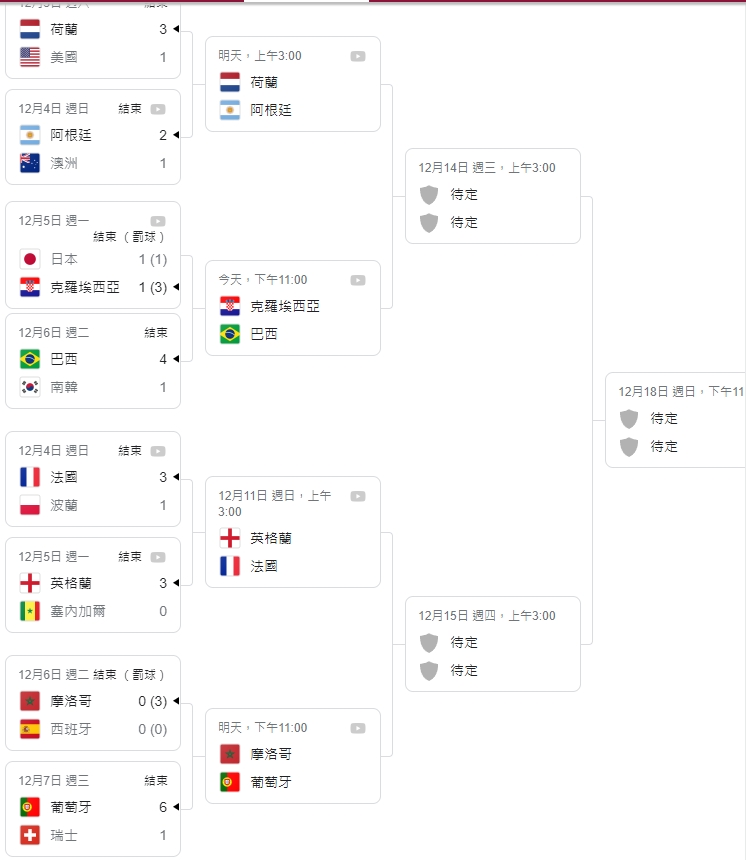The height and width of the screenshot is (860, 746).
Task: Click video icon on Argentina vs Australia result
Action: pyautogui.click(x=158, y=109)
